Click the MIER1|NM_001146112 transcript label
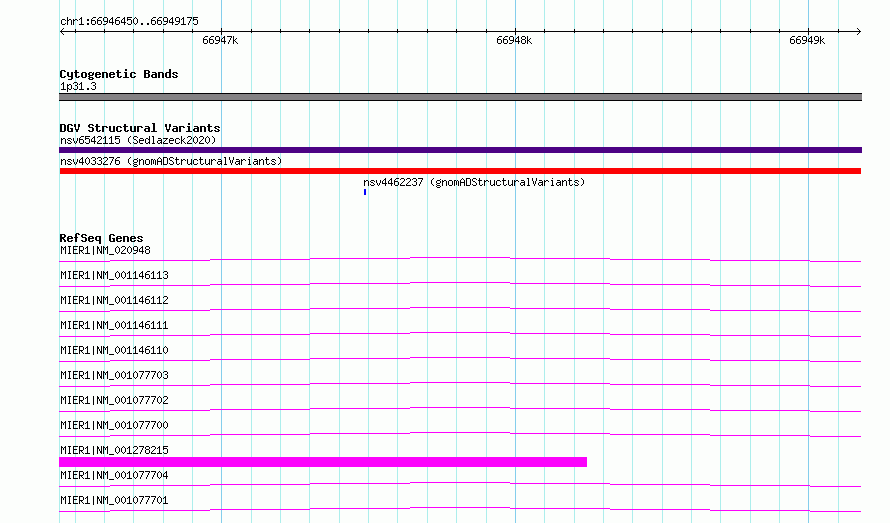 114,300
